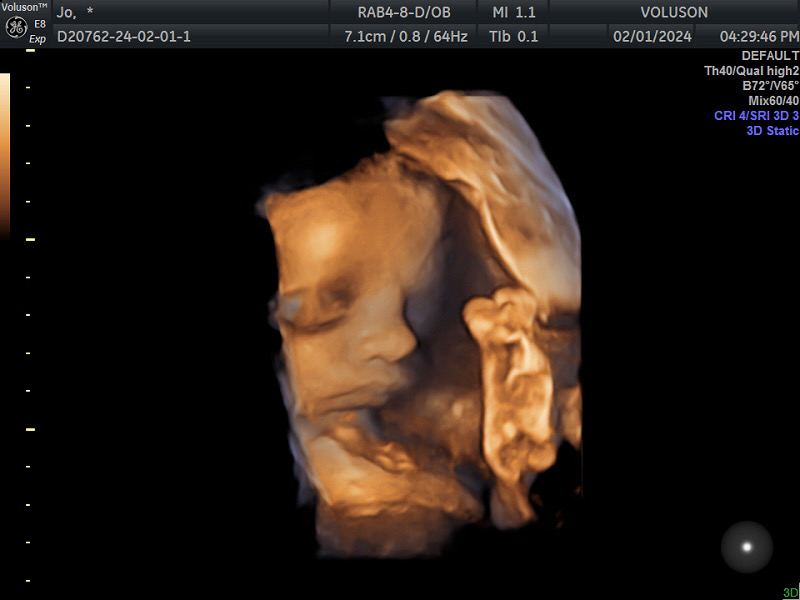This screenshot has width=800, height=600.
Task: Click the TIb 0.1 thermal index
Action: 514,36
